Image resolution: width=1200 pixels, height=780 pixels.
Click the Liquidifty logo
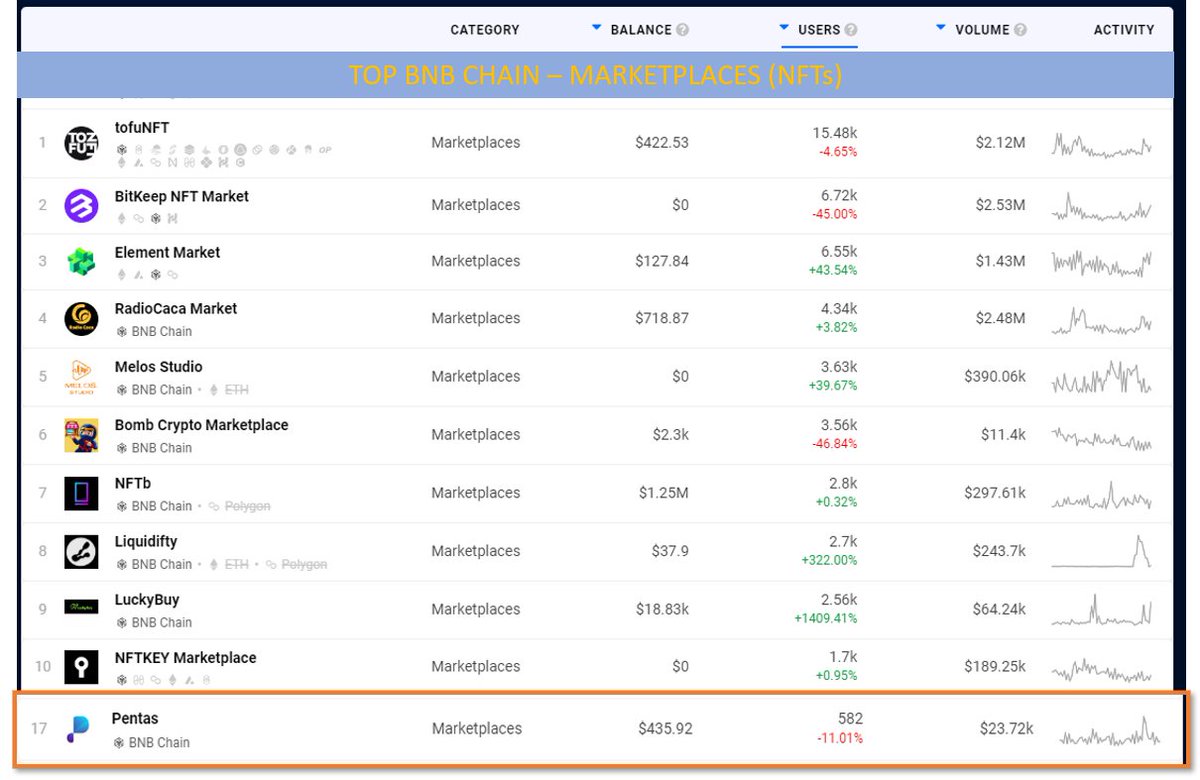(81, 551)
